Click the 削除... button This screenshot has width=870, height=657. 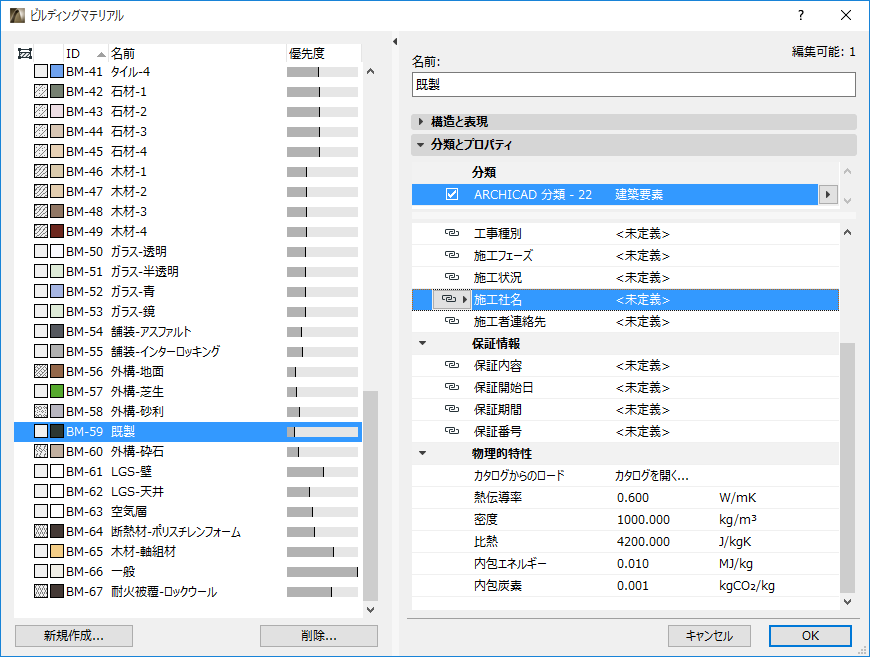point(318,635)
